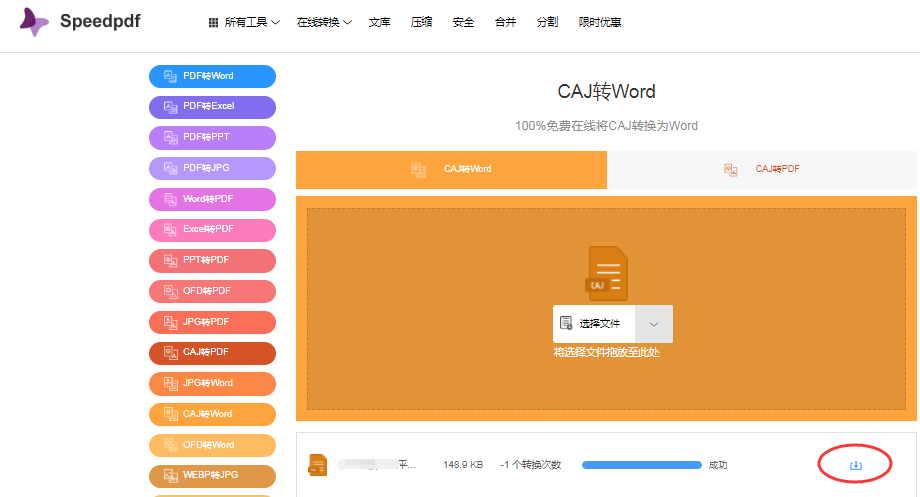Click the icon in JPG转PDF button
Image resolution: width=920 pixels, height=497 pixels.
[x=170, y=322]
